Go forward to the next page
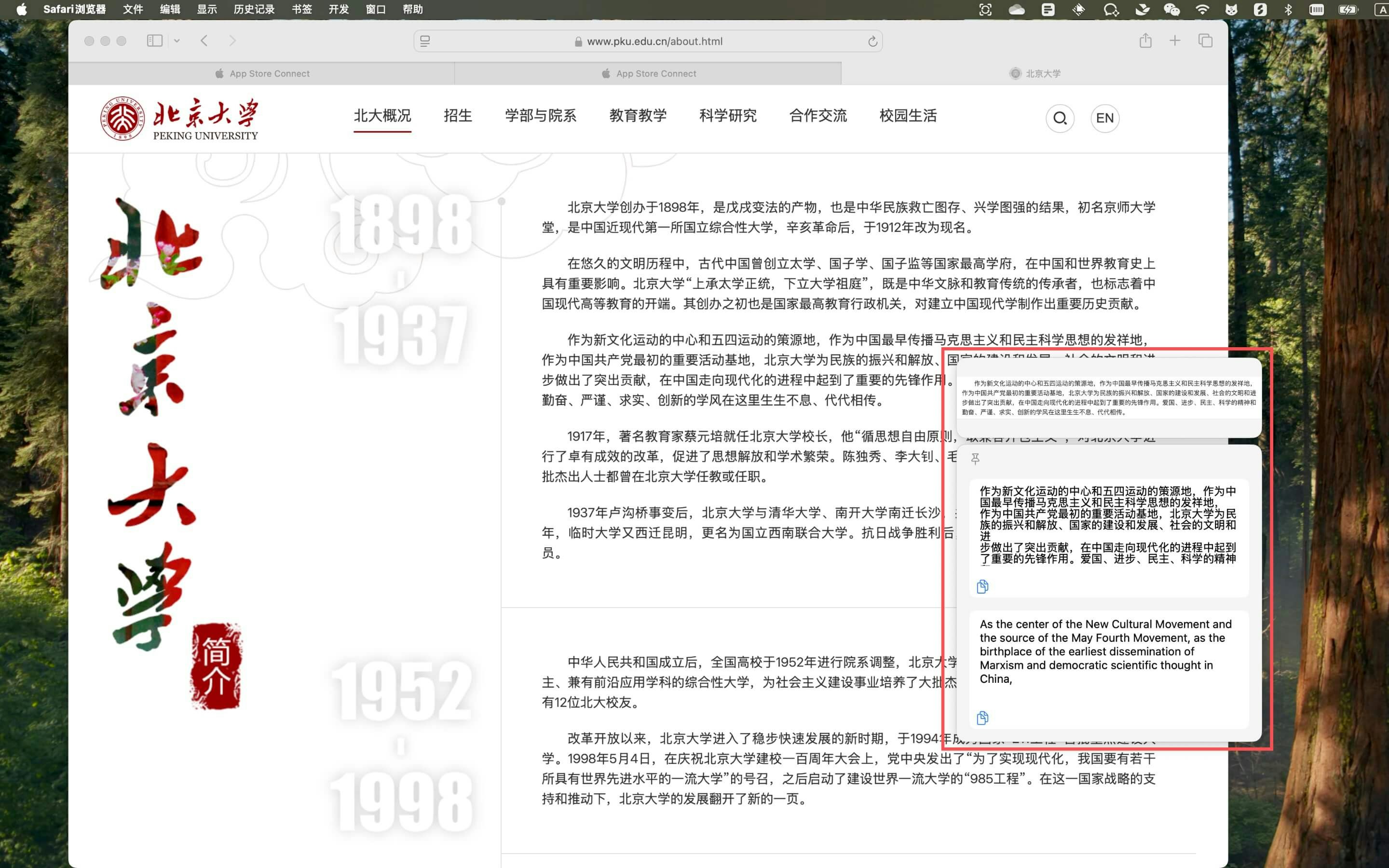This screenshot has width=1389, height=868. tap(232, 41)
